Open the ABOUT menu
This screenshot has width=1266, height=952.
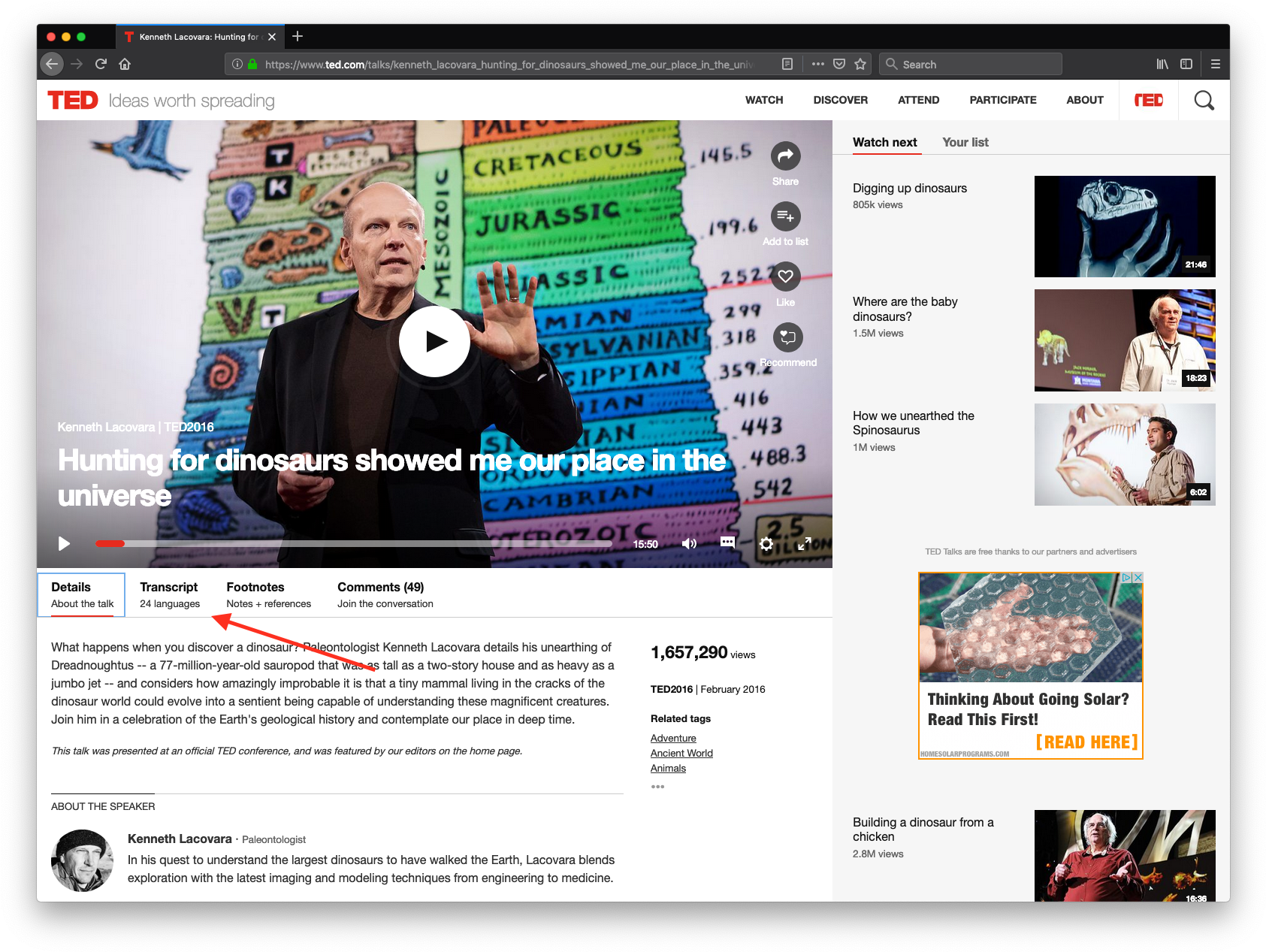pyautogui.click(x=1084, y=100)
